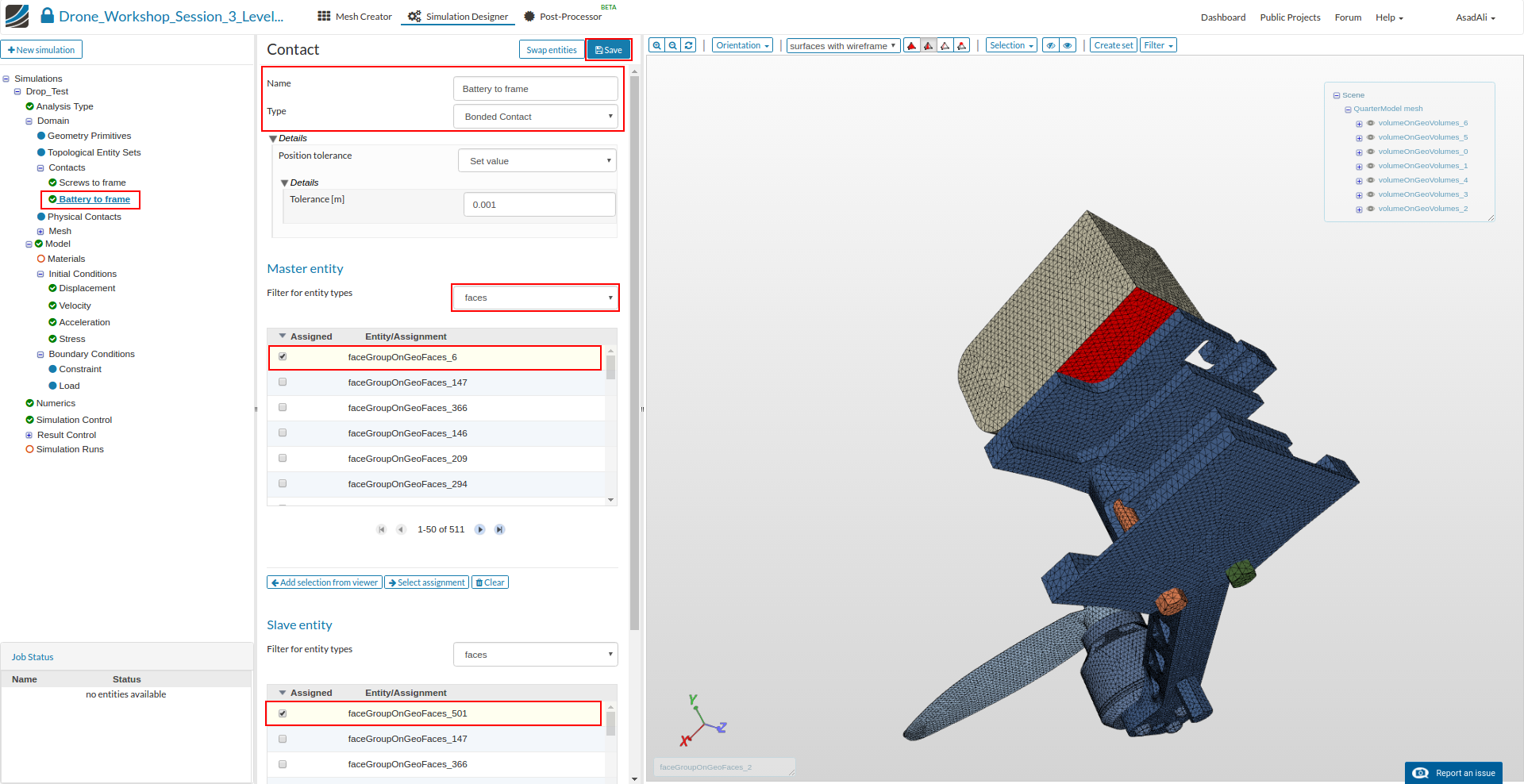Go to last page of master entities
The image size is (1524, 784).
(x=500, y=529)
